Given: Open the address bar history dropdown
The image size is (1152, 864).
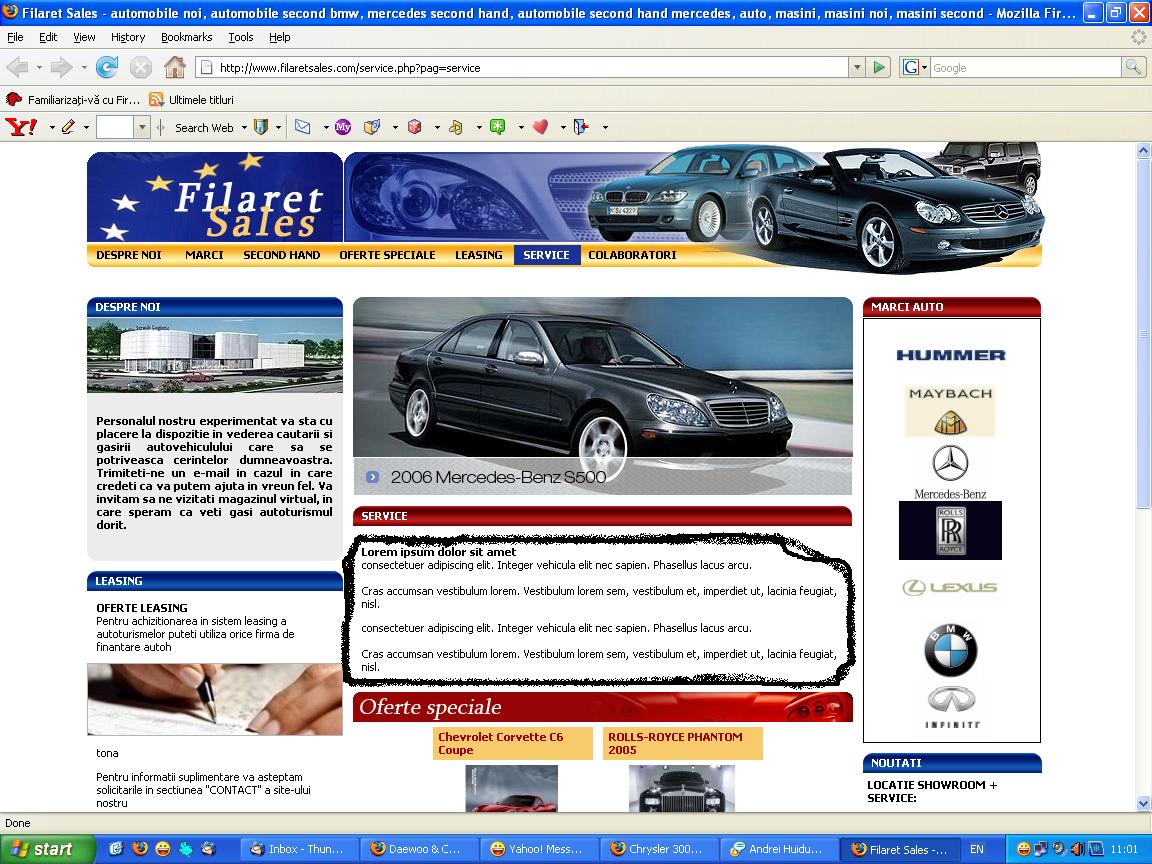Looking at the screenshot, I should pyautogui.click(x=857, y=68).
